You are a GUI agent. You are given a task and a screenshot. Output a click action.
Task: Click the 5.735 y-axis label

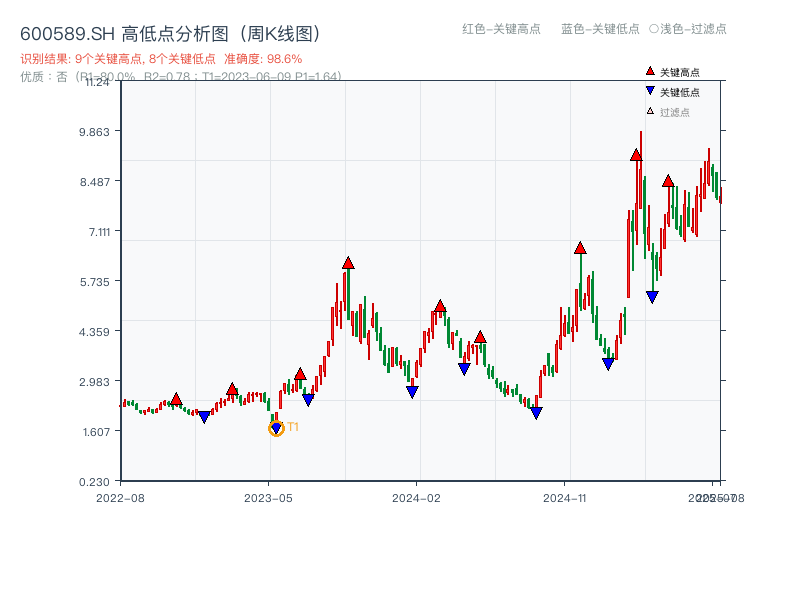point(94,282)
